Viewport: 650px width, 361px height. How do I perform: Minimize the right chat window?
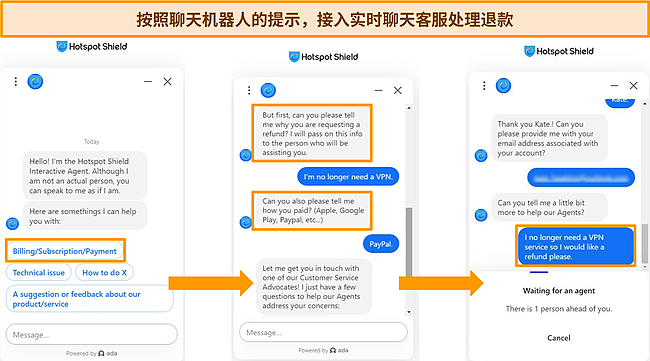[614, 86]
